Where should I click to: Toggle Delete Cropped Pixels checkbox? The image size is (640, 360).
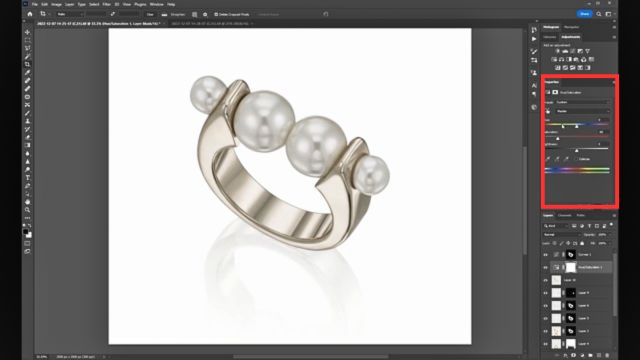(x=216, y=14)
